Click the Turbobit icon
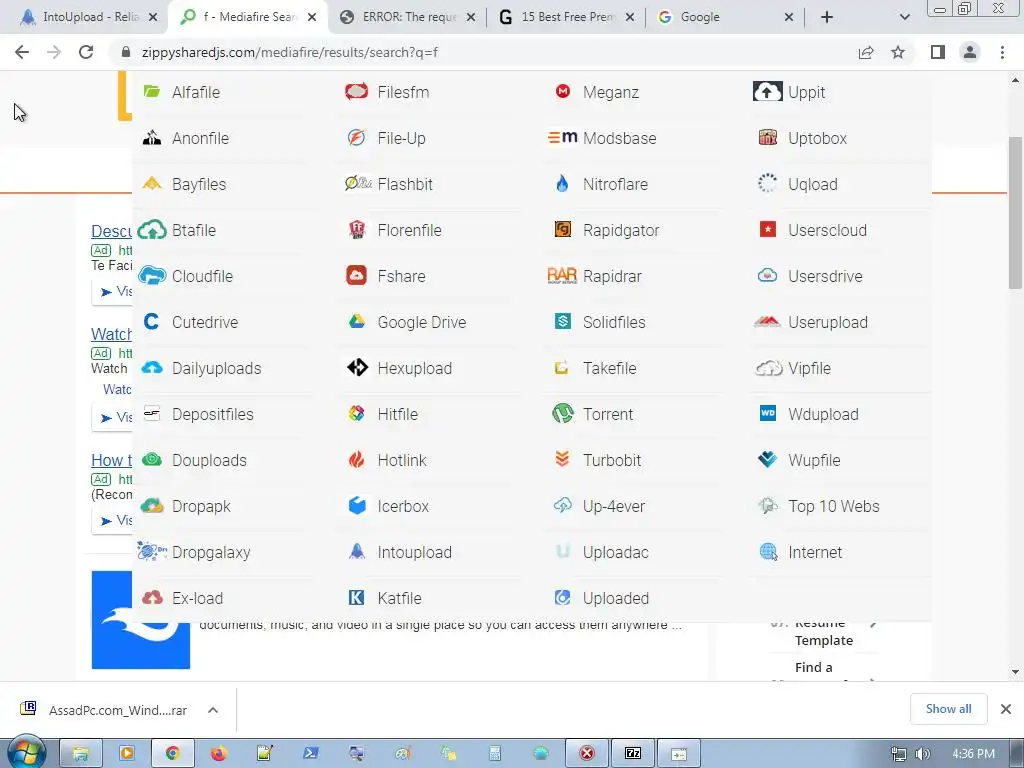 (x=562, y=459)
